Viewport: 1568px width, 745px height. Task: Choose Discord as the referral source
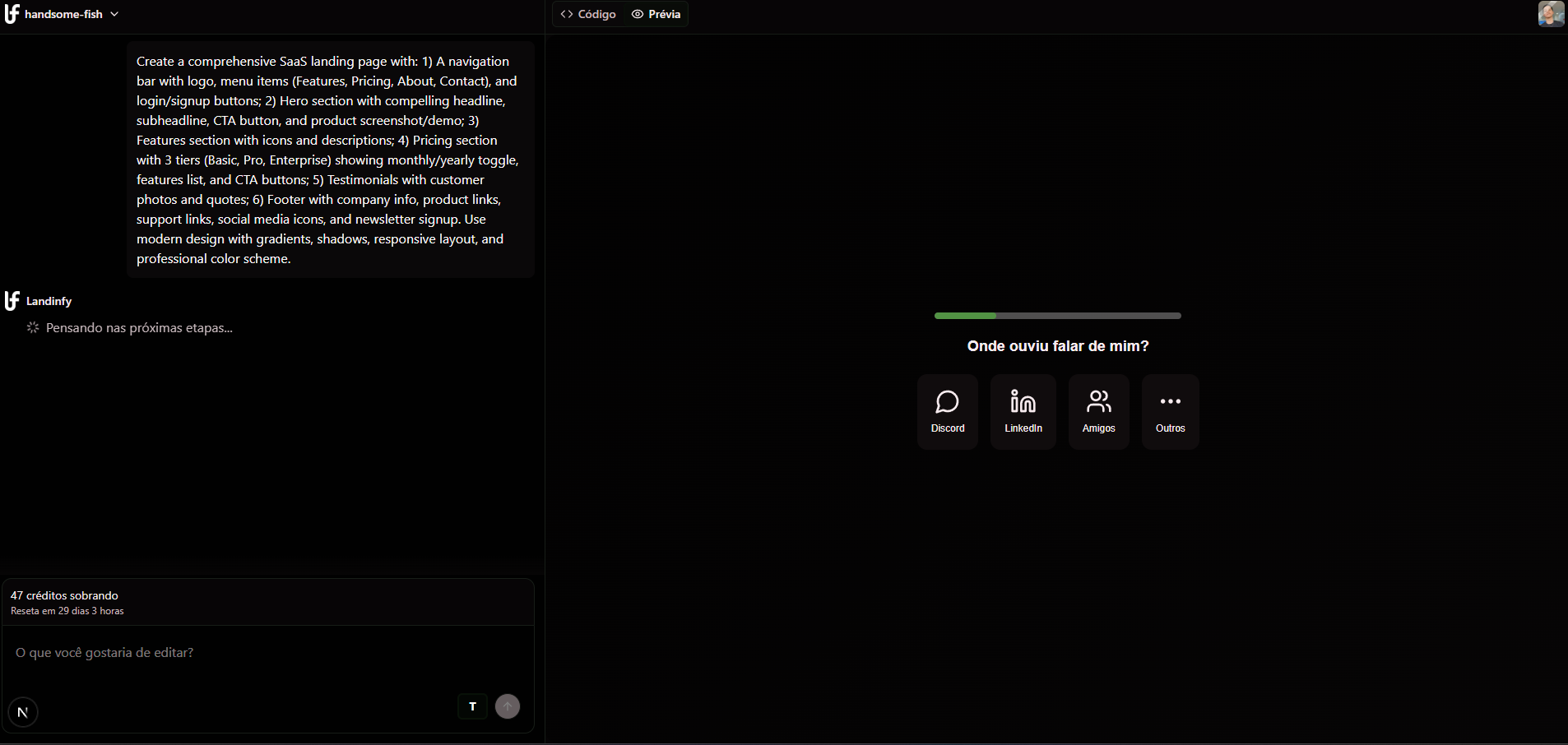point(947,412)
